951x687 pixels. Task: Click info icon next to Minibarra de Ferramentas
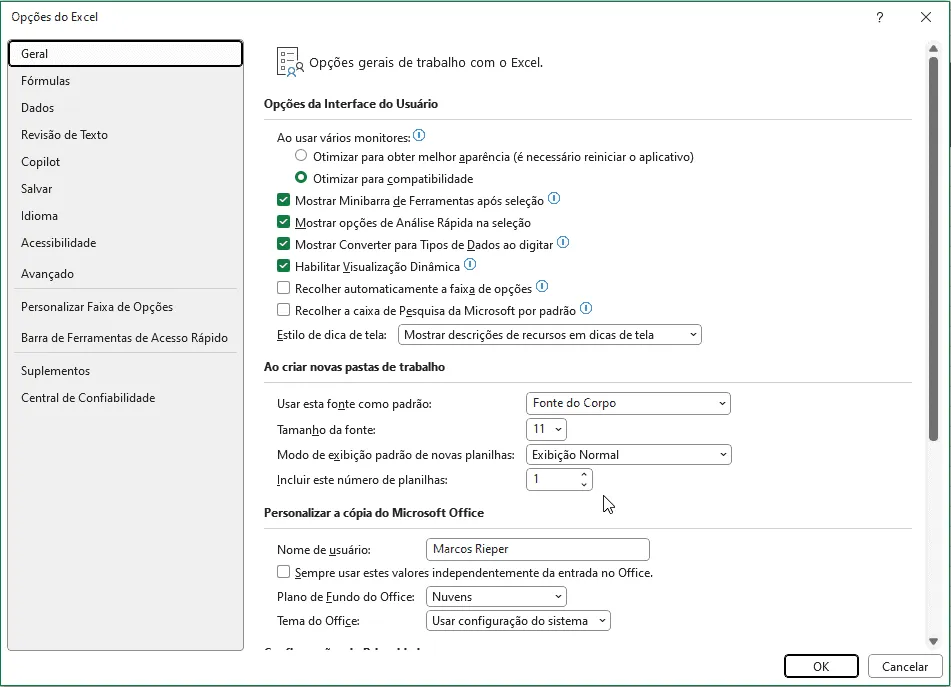pos(554,198)
